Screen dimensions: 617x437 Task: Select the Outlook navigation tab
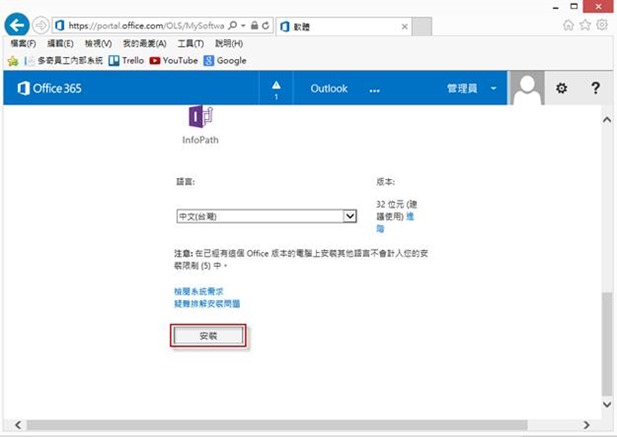click(x=329, y=89)
